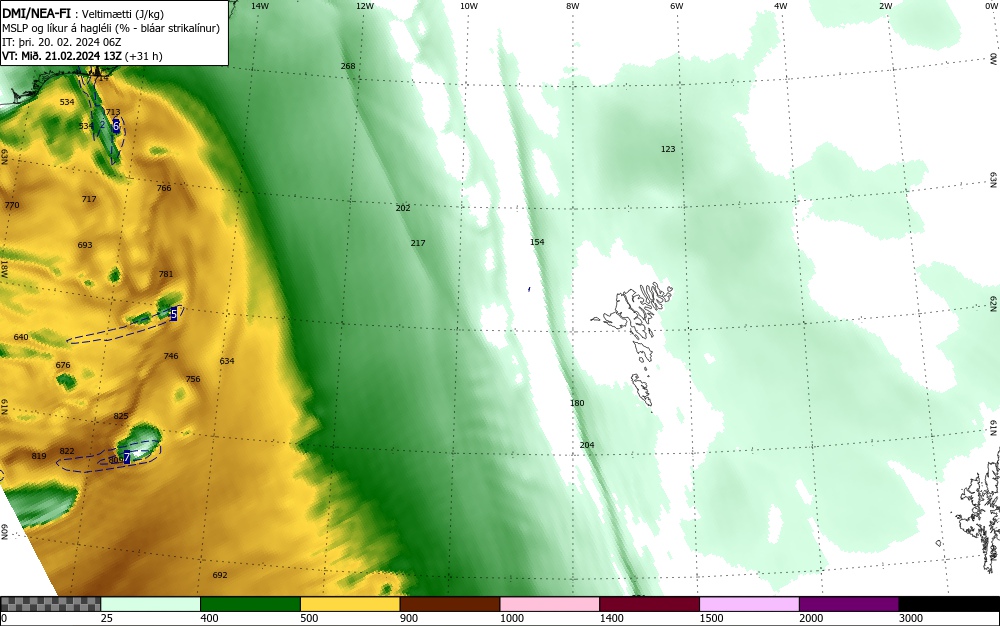
Task: Choose the light purple 1500–2000 legend swatch
Action: coord(749,604)
